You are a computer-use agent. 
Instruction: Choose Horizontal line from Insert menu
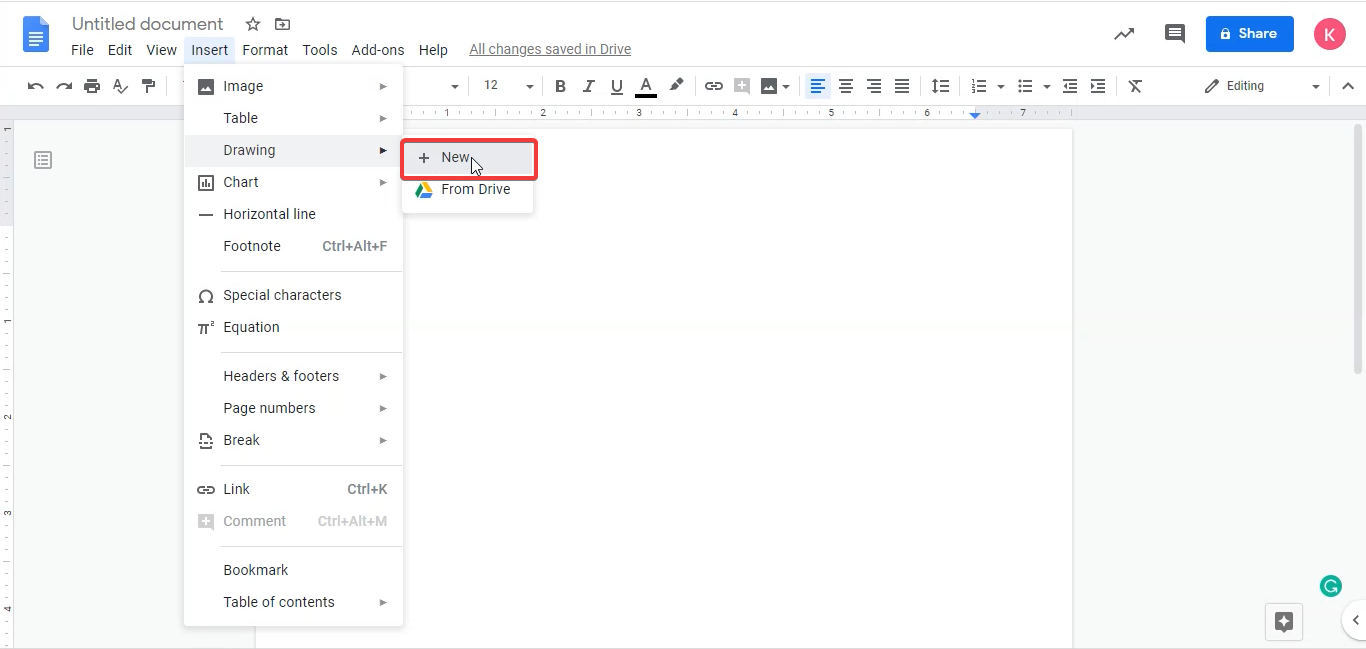(269, 214)
